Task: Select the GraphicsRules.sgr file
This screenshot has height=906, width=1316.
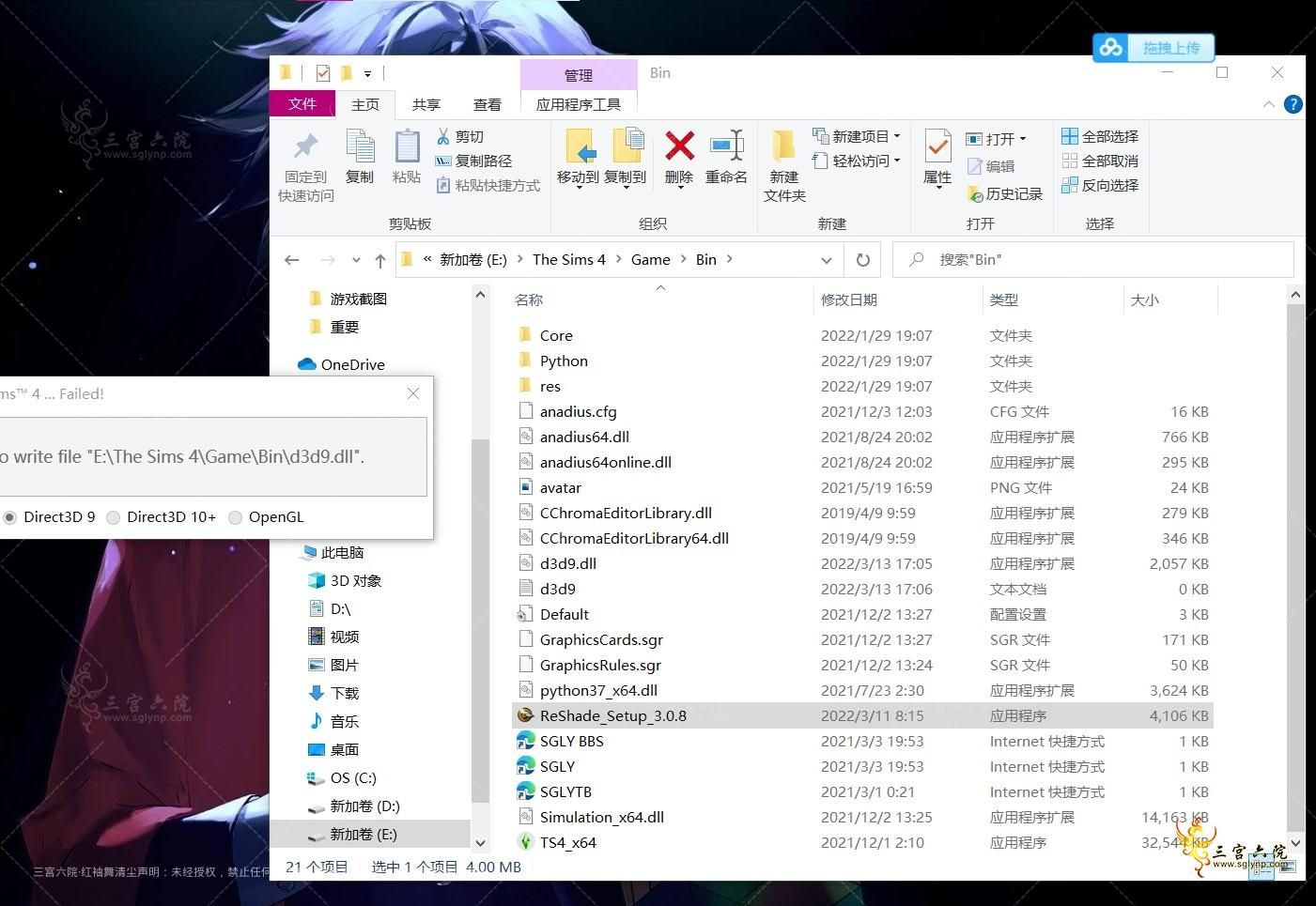Action: 862,665
